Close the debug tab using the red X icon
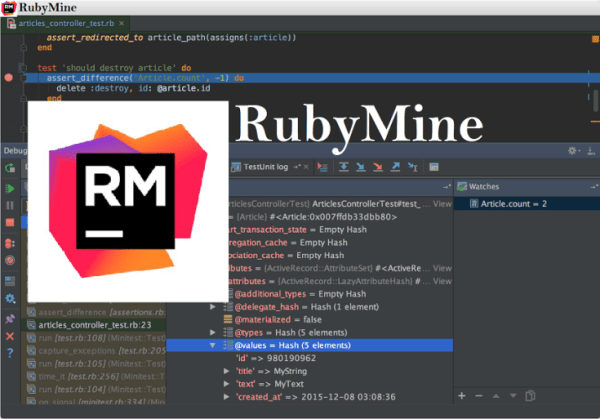Viewport: 600px width, 419px height. tap(10, 336)
